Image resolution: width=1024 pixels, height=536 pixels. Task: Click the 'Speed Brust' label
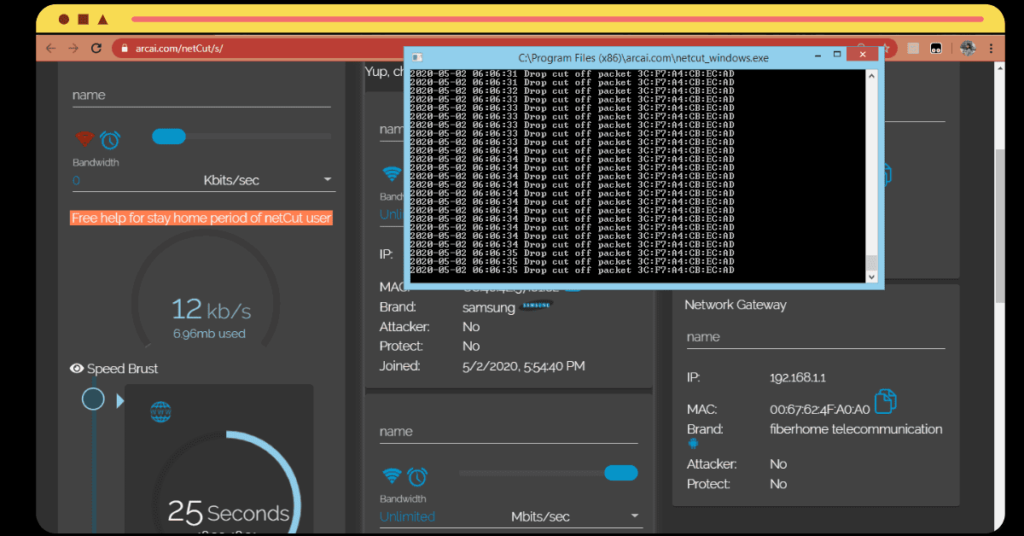[x=122, y=368]
